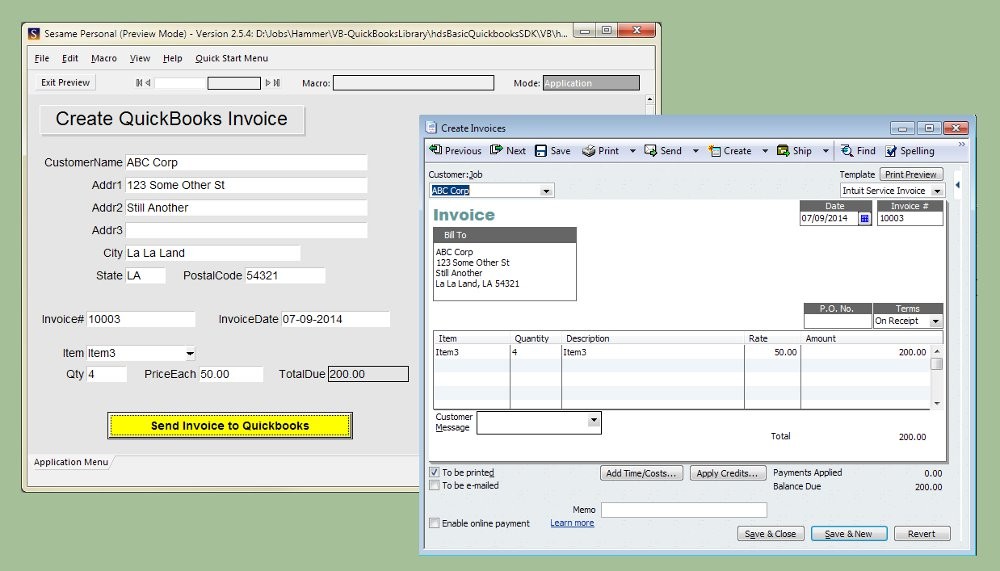Open the Edit menu in Sesame

tap(70, 58)
